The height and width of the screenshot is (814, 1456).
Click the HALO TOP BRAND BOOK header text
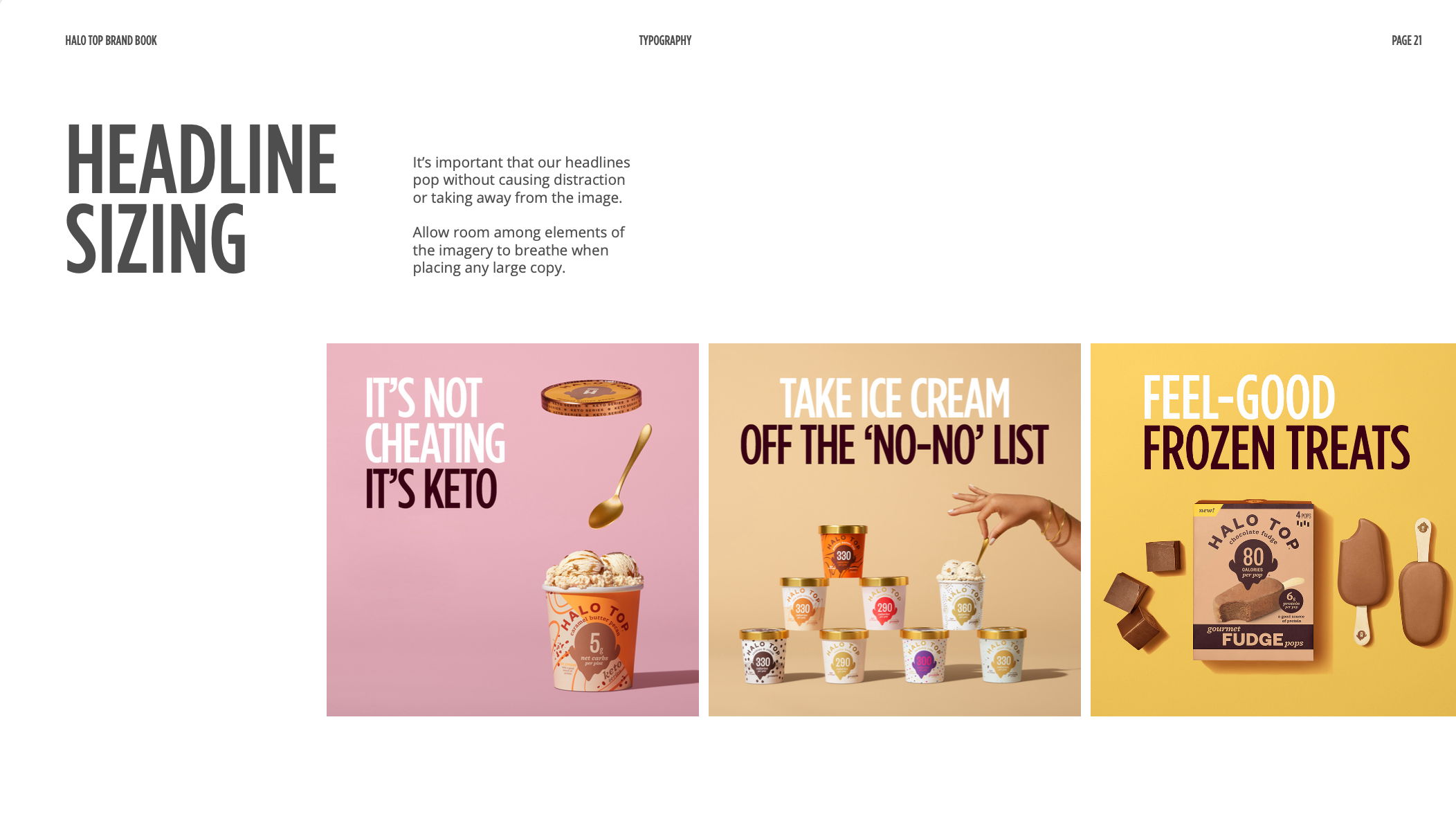[x=111, y=41]
